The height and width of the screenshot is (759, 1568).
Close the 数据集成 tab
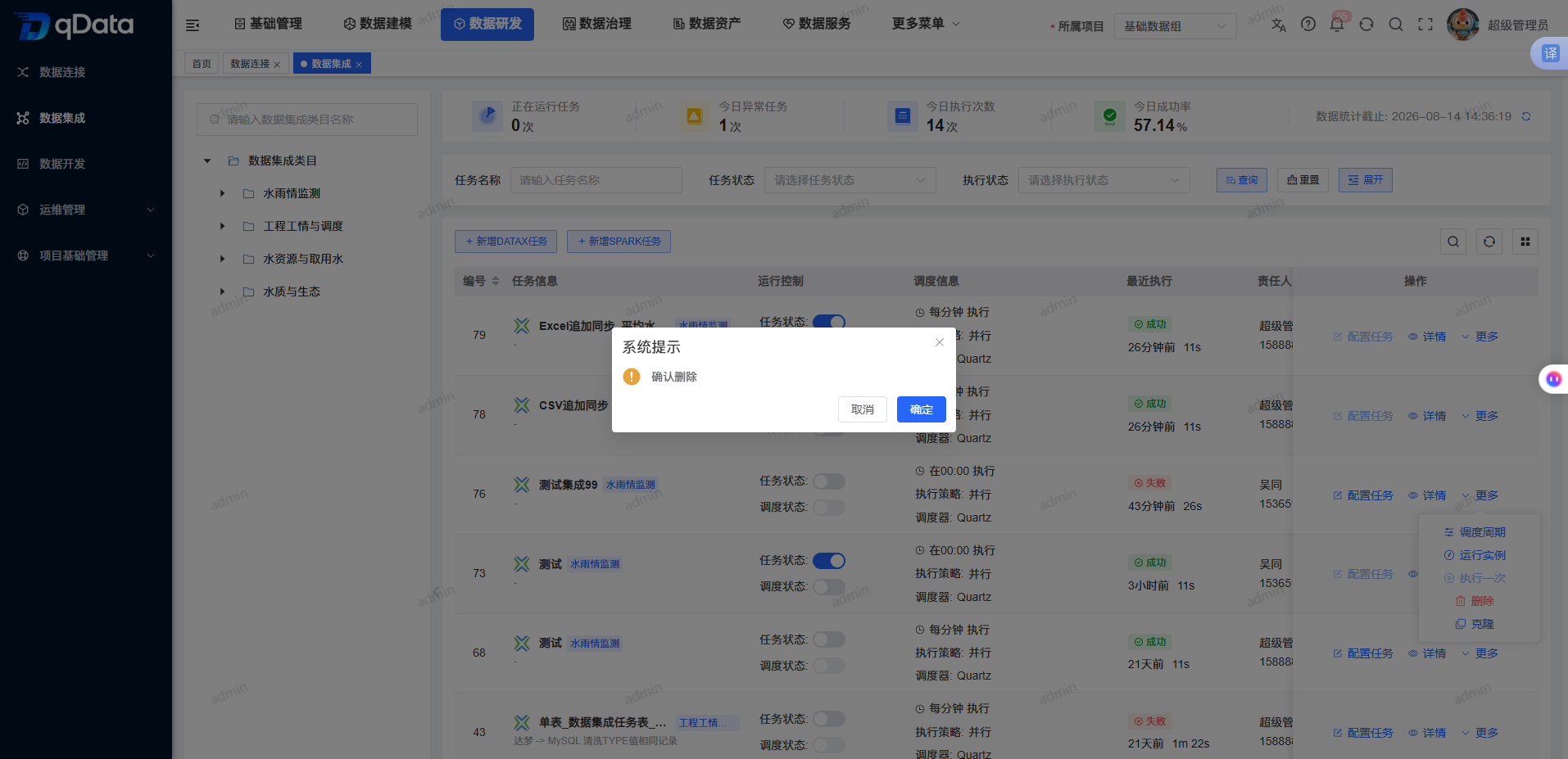coord(359,64)
